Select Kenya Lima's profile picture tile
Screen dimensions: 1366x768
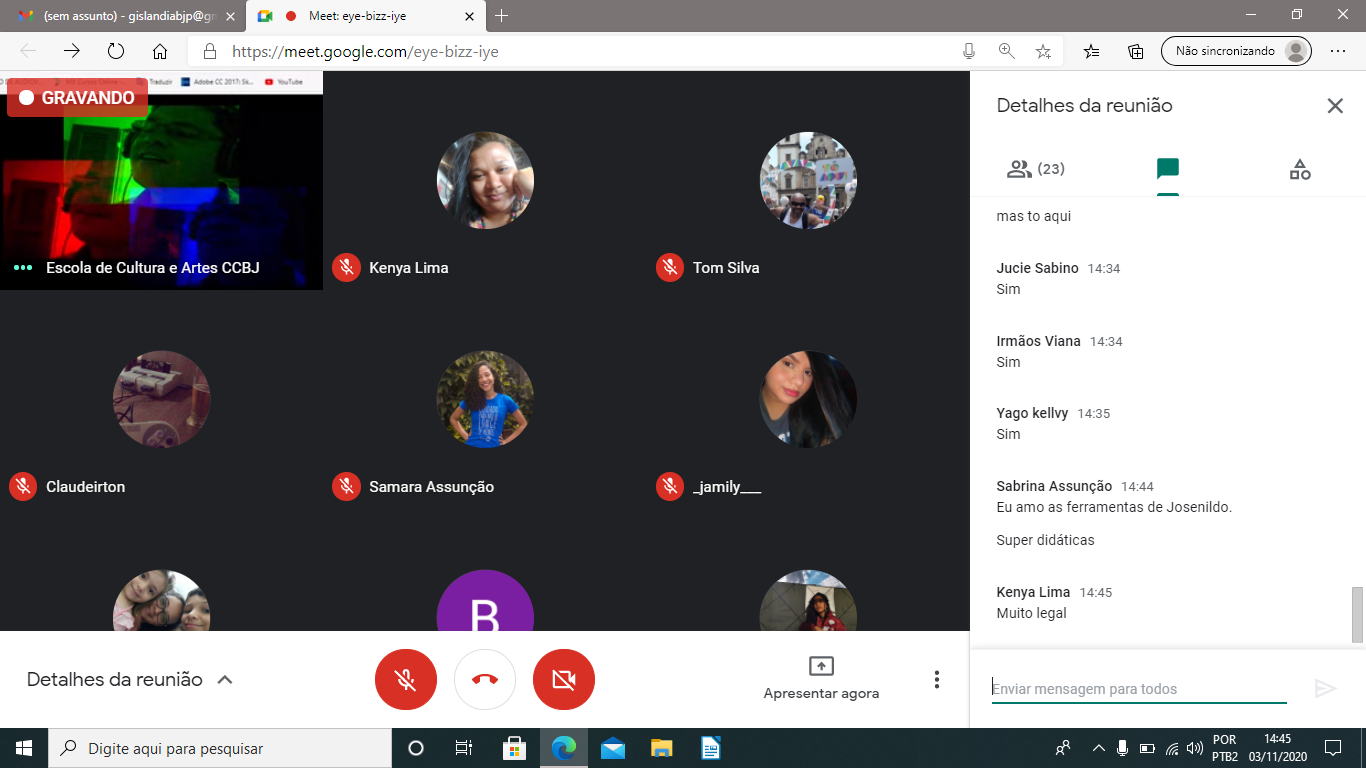coord(485,181)
